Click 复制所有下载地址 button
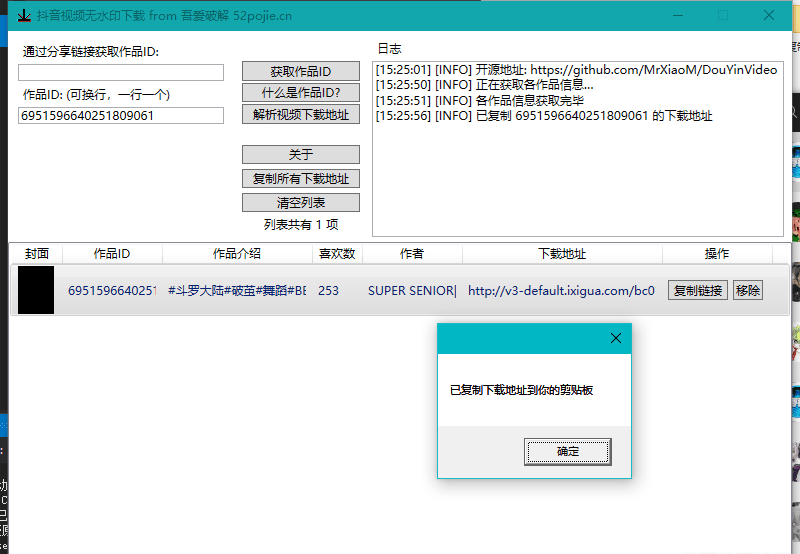Screen dimensions: 800x554 pyautogui.click(x=301, y=179)
